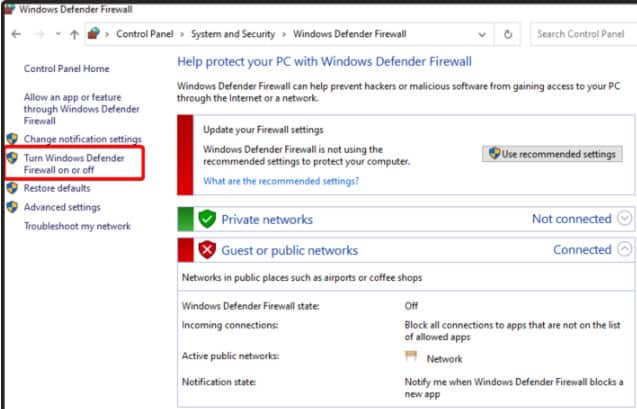Click the Back navigation arrow

coord(15,34)
